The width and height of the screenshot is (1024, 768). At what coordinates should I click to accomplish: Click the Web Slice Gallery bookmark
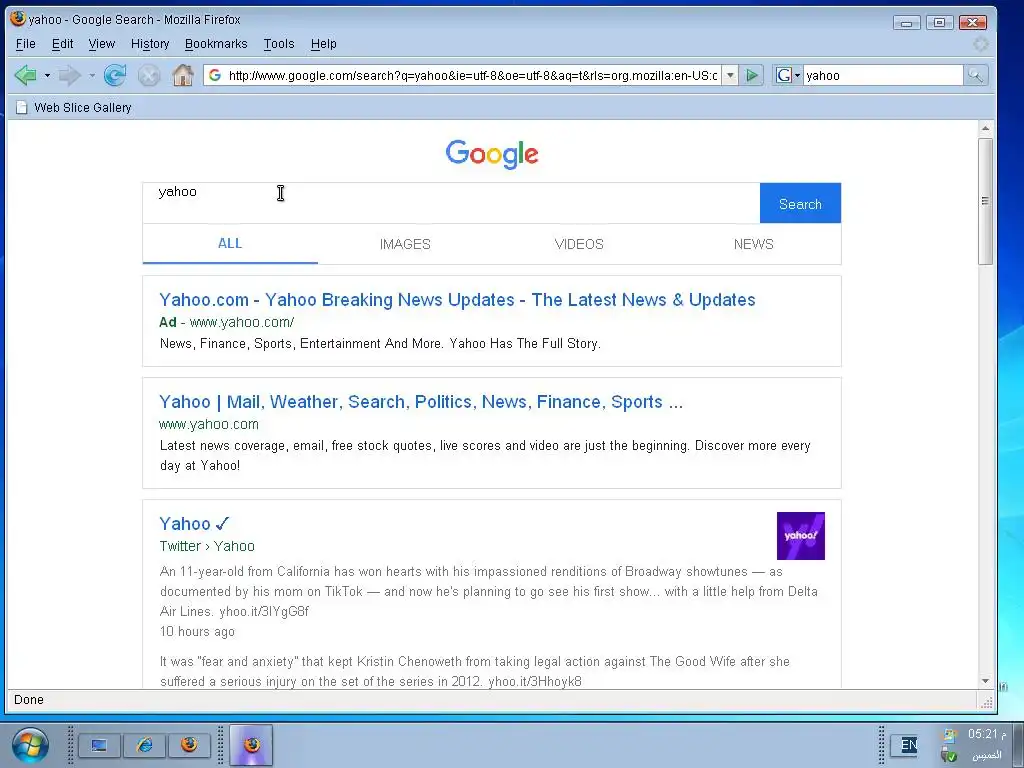(x=73, y=107)
